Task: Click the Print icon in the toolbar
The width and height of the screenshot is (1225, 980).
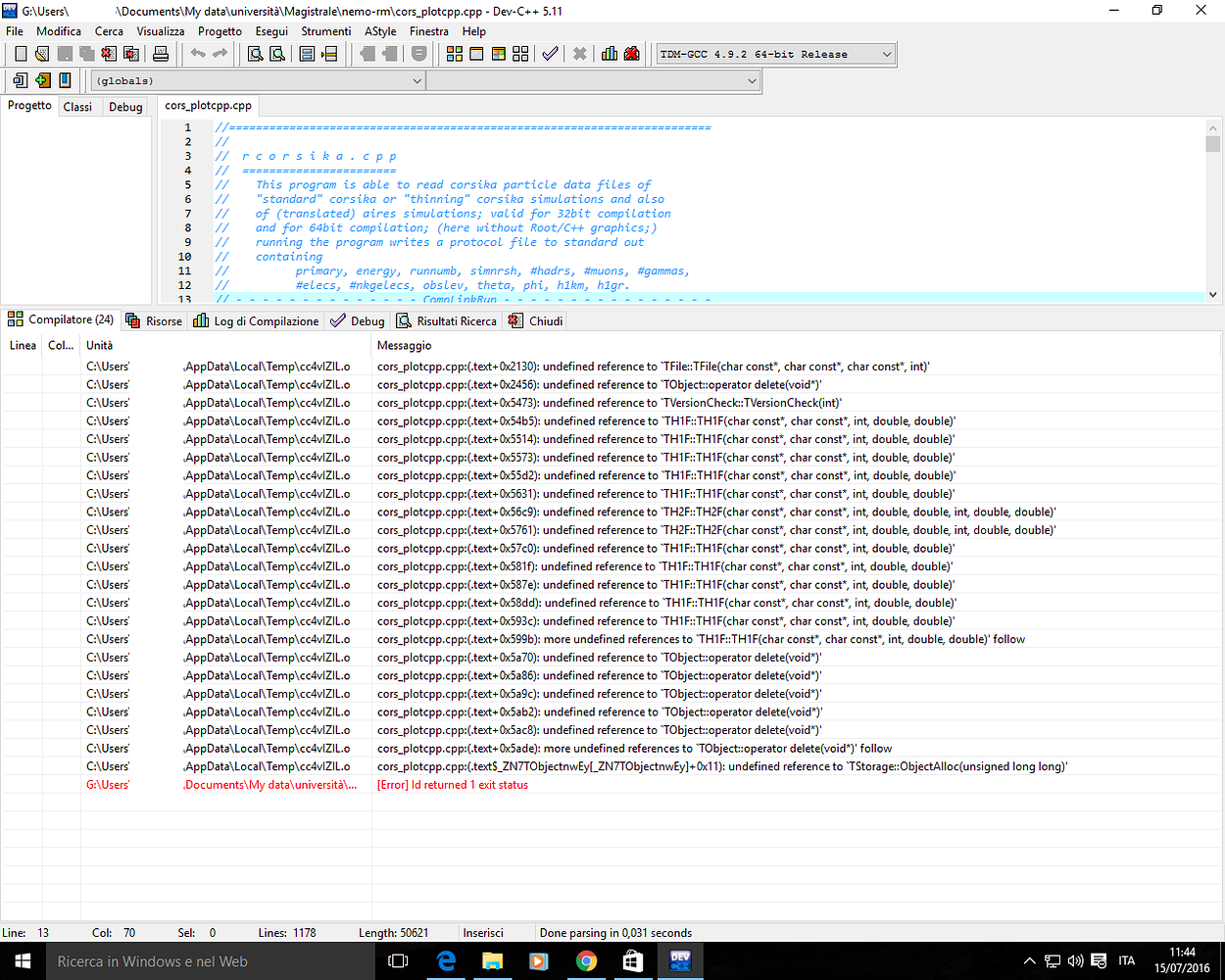Action: click(161, 54)
